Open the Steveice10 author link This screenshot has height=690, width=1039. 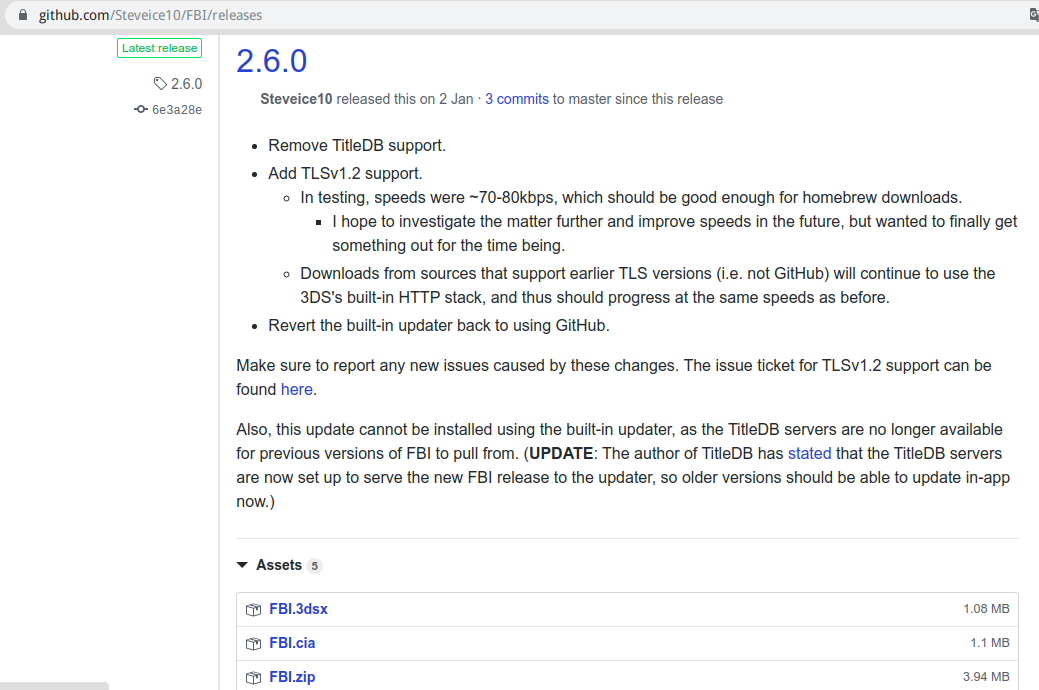(x=296, y=99)
